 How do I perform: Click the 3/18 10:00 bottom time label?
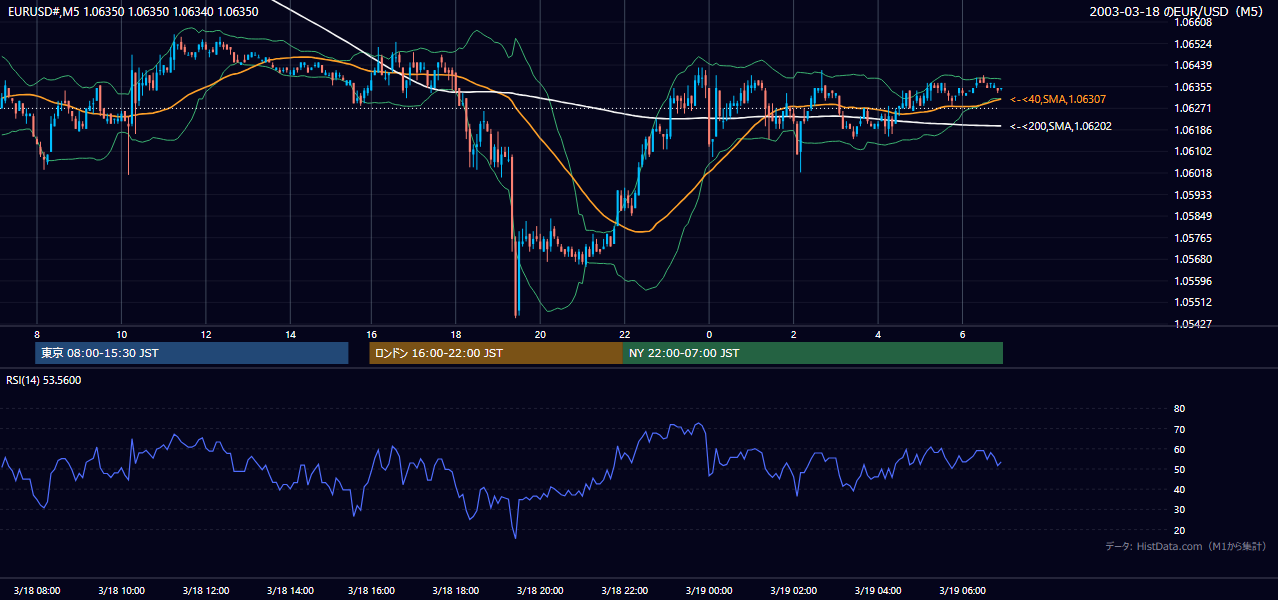click(121, 591)
